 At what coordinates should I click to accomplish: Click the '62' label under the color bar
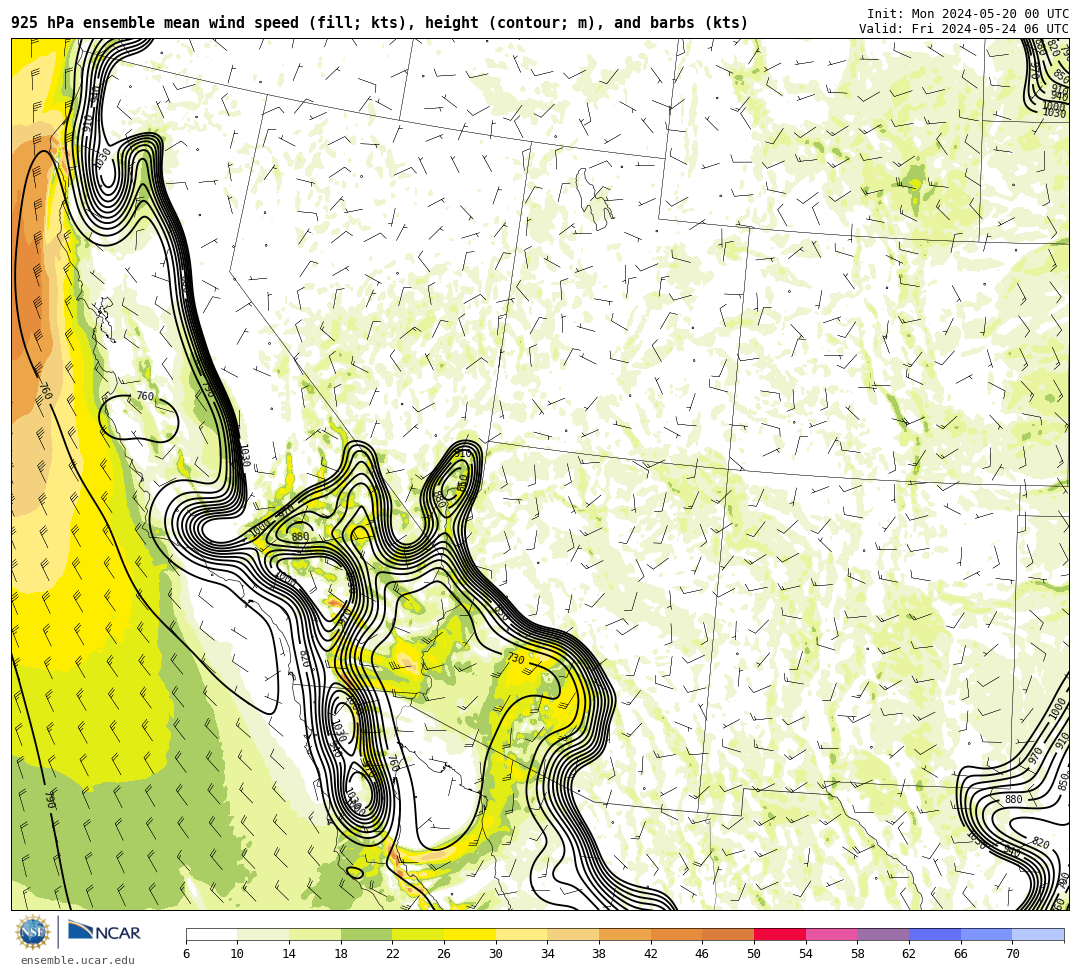coord(909,954)
